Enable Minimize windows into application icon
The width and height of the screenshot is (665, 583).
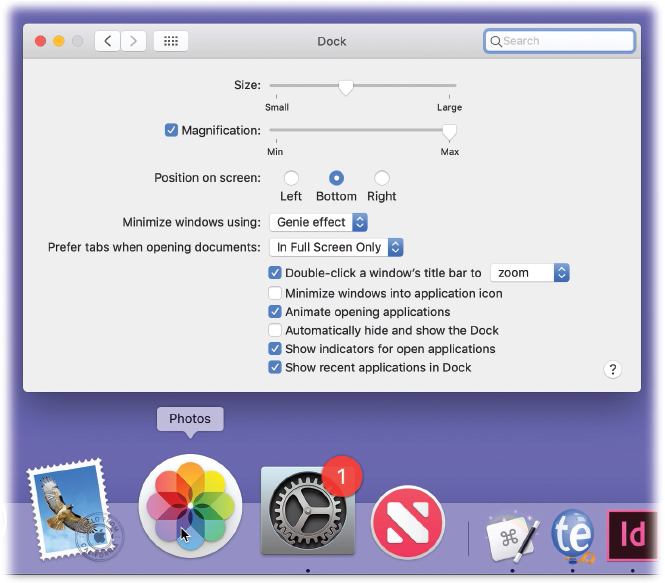(275, 293)
